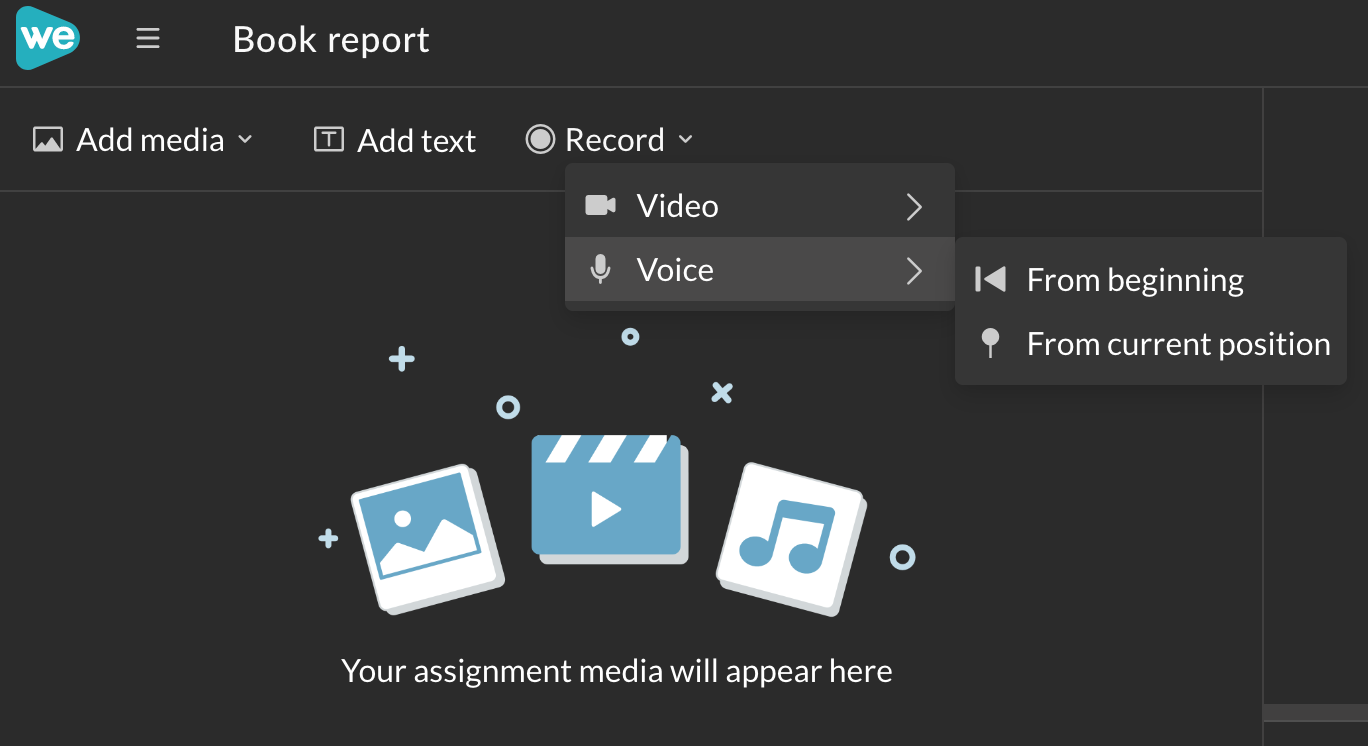
Task: Open the hamburger navigation menu
Action: point(147,38)
